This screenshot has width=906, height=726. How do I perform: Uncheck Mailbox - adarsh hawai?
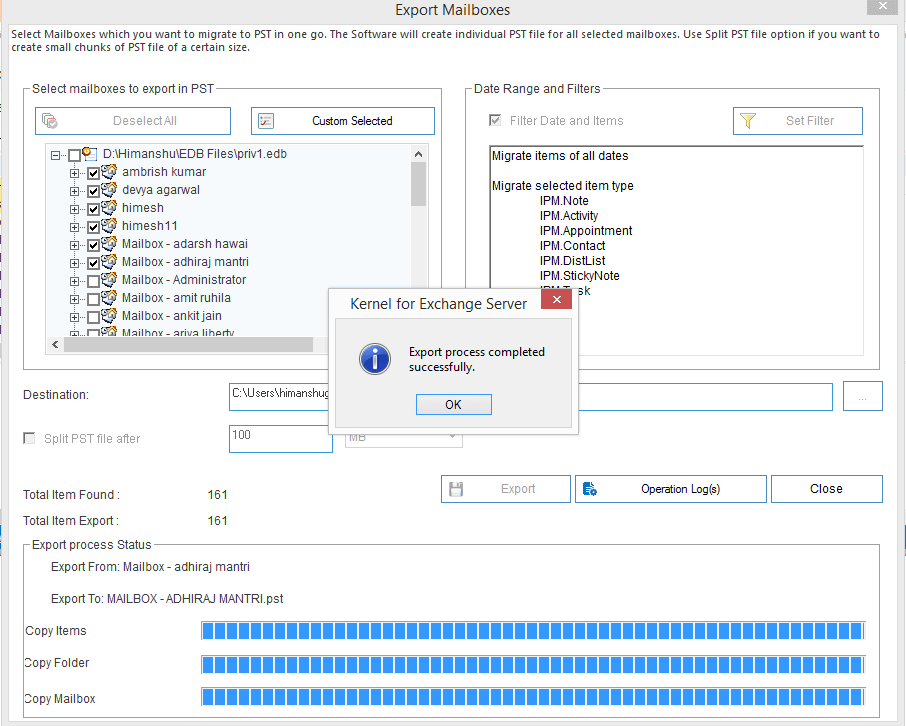pyautogui.click(x=93, y=245)
